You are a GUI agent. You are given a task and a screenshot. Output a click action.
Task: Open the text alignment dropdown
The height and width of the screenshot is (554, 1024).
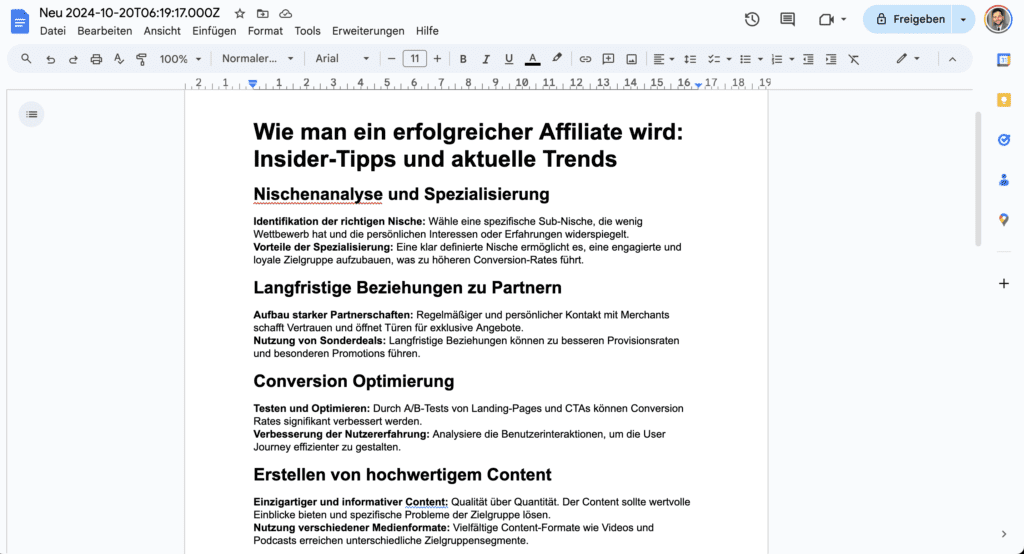tap(664, 59)
